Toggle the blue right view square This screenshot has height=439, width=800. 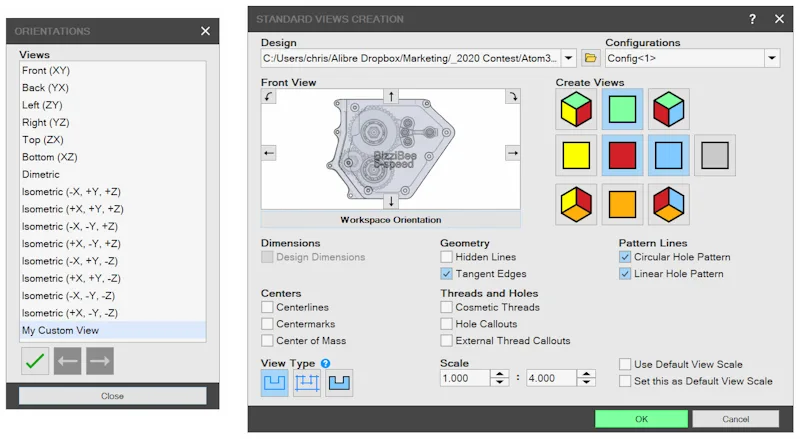668,155
